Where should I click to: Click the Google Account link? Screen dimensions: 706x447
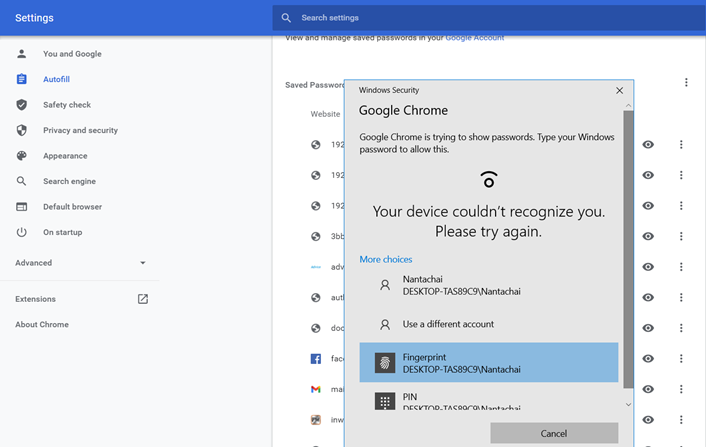[x=475, y=38]
